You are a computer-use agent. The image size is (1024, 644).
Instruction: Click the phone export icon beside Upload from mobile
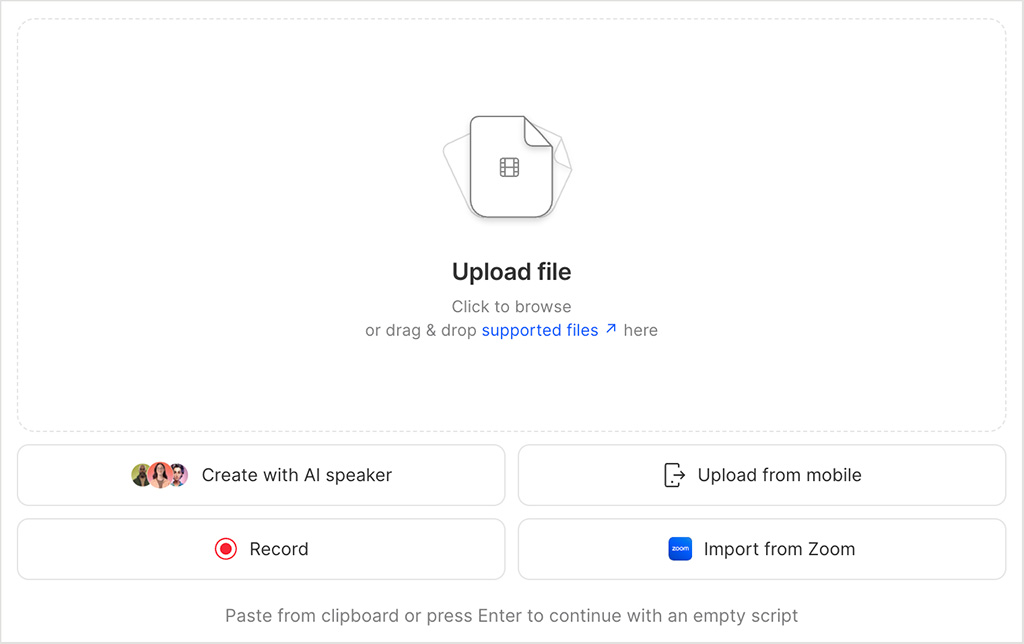pos(674,475)
